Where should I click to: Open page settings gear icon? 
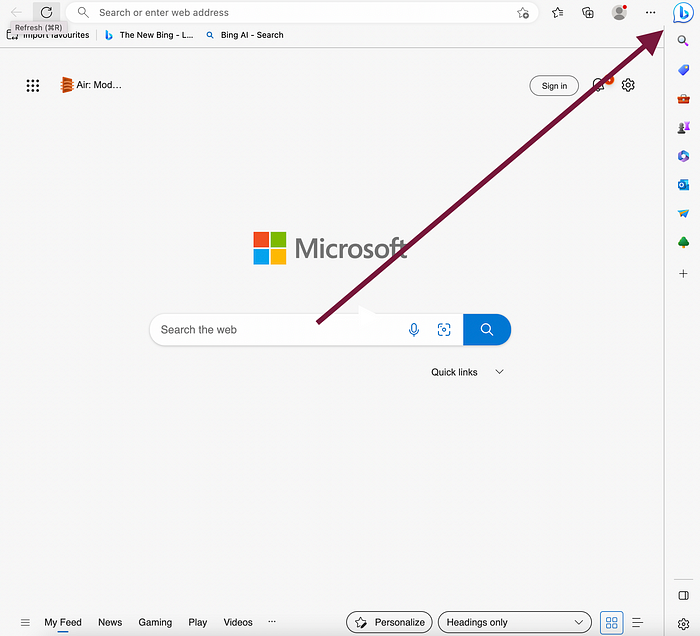(628, 85)
